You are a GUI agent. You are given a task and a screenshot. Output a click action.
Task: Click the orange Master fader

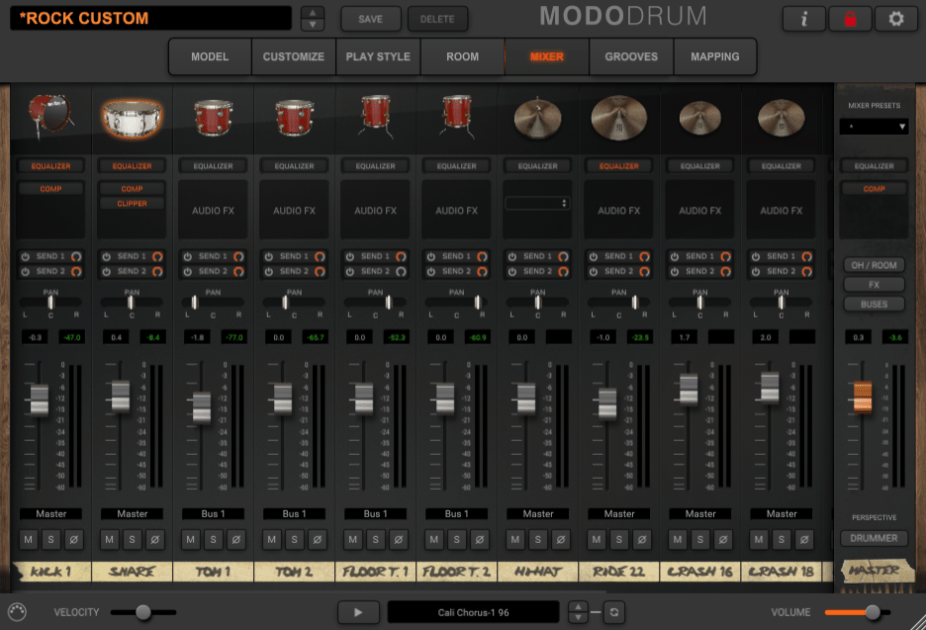click(x=862, y=397)
